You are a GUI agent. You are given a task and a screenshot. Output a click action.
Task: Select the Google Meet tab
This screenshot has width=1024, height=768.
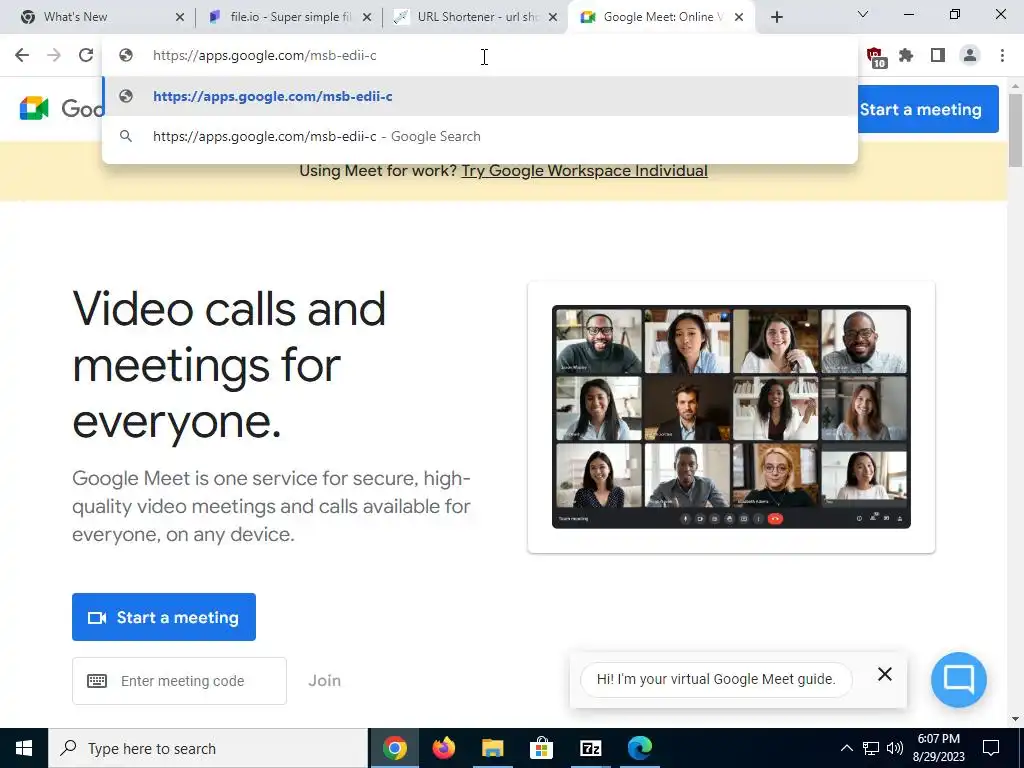pos(662,17)
